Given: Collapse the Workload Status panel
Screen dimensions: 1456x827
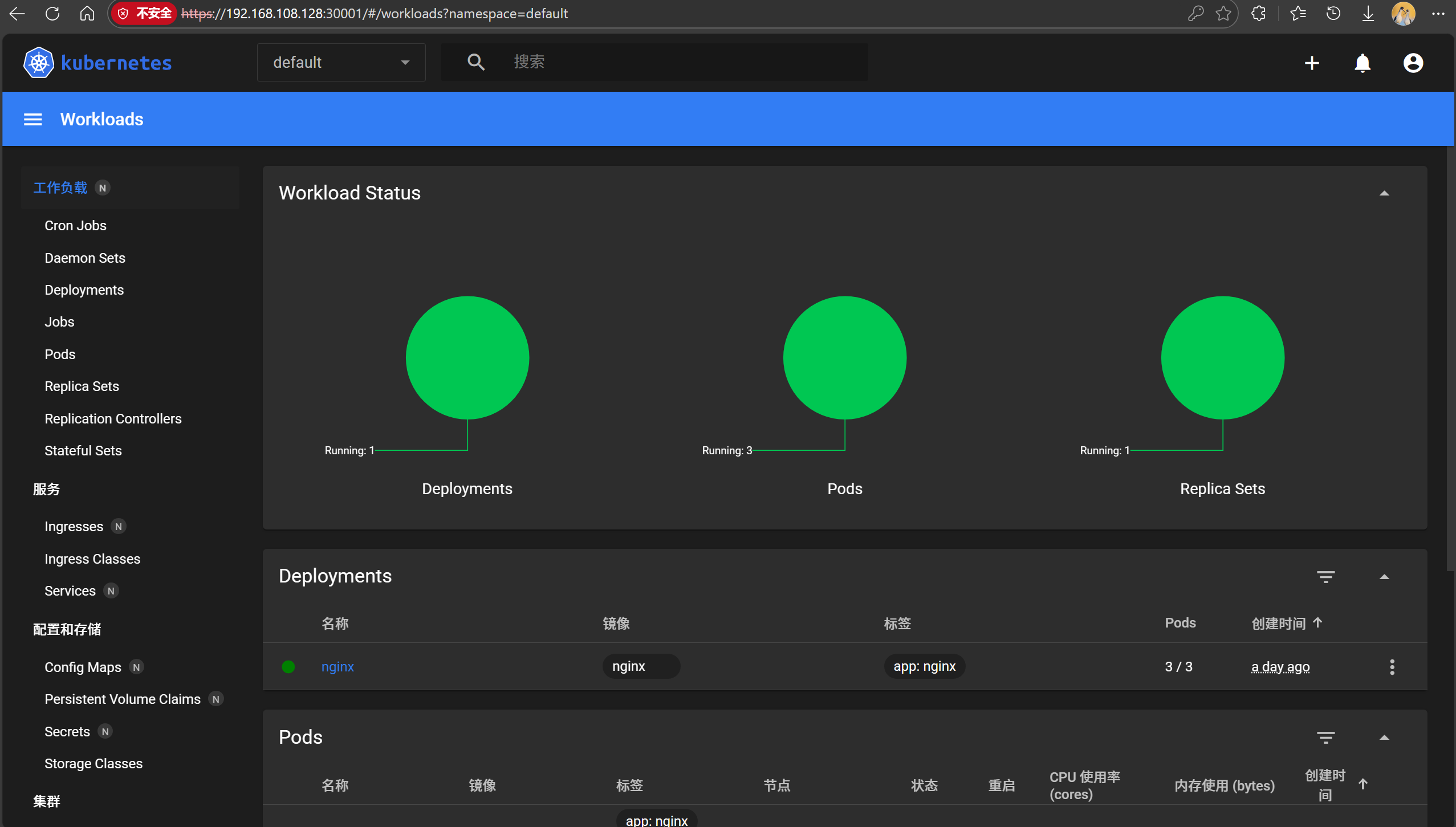Looking at the screenshot, I should (1384, 193).
